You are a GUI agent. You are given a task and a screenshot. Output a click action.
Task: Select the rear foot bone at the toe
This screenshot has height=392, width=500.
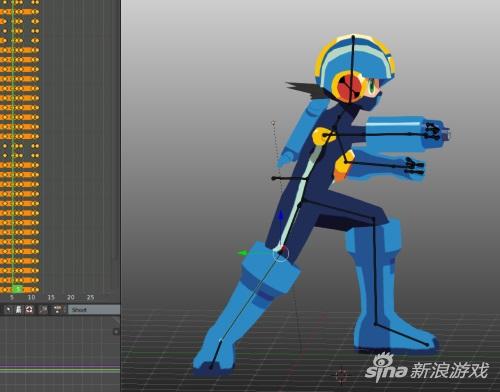(215, 354)
